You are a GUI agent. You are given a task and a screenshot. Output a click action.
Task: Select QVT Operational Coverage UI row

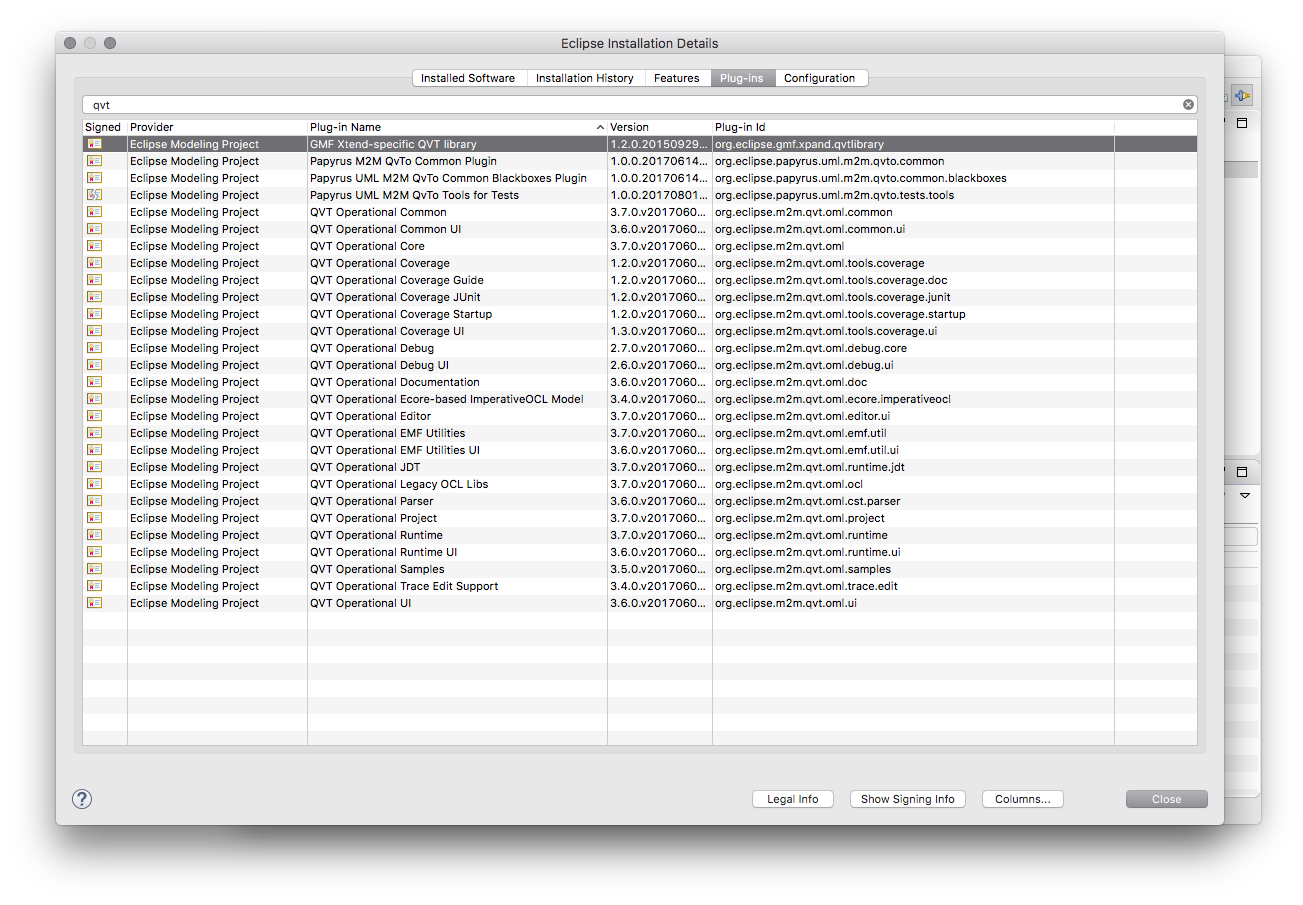tap(640, 331)
